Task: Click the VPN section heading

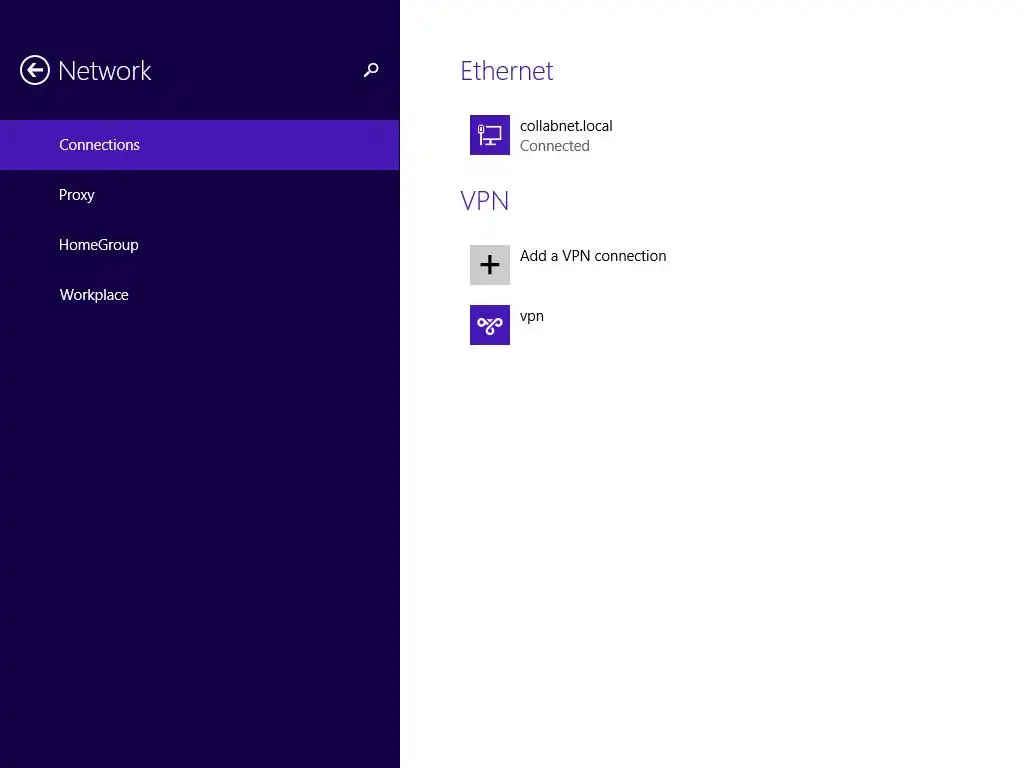Action: [x=485, y=201]
